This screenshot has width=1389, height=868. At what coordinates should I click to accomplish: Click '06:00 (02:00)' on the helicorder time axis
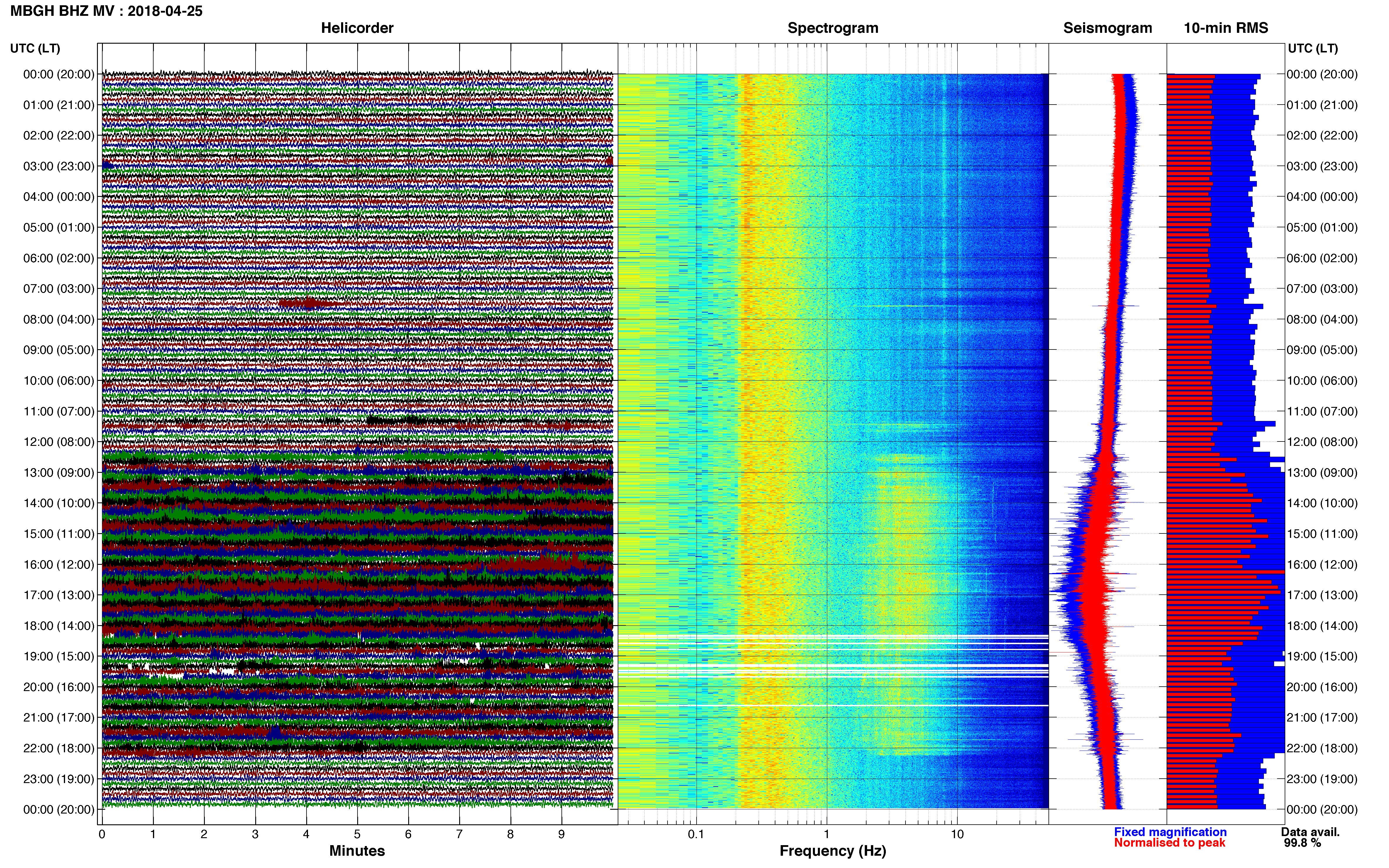pyautogui.click(x=59, y=258)
